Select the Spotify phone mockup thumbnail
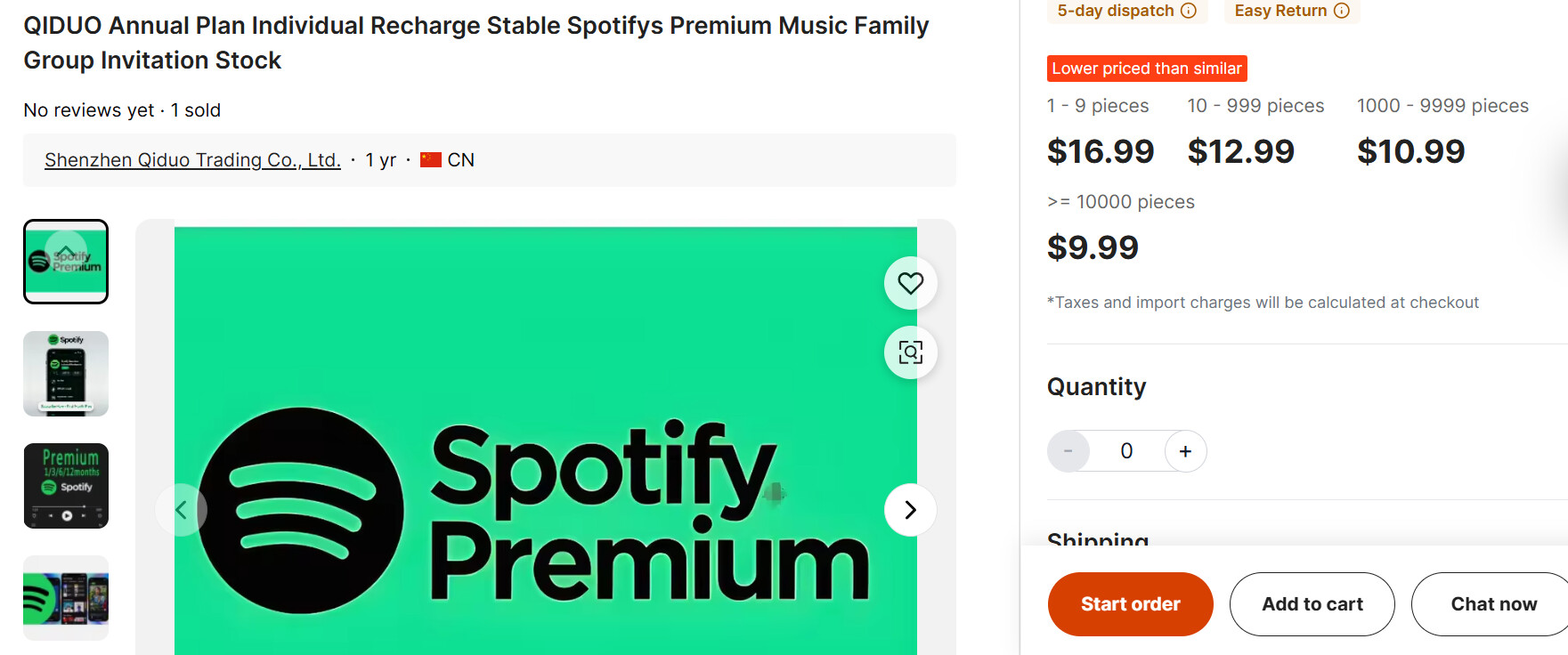 [66, 374]
